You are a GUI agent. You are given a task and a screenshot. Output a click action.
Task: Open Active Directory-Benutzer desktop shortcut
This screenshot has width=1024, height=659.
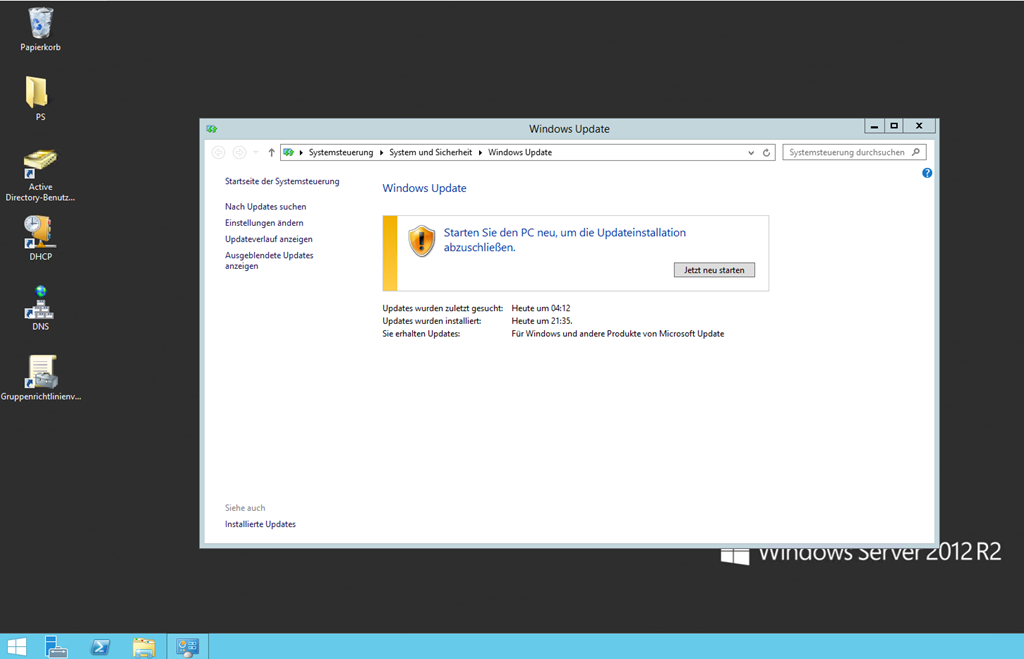[40, 163]
